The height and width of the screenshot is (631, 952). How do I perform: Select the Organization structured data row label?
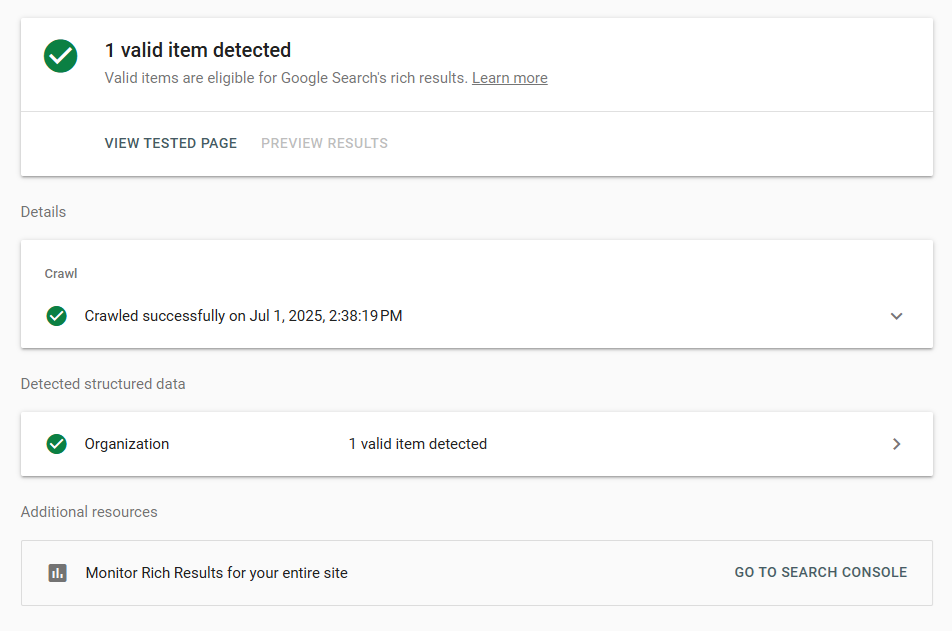127,444
